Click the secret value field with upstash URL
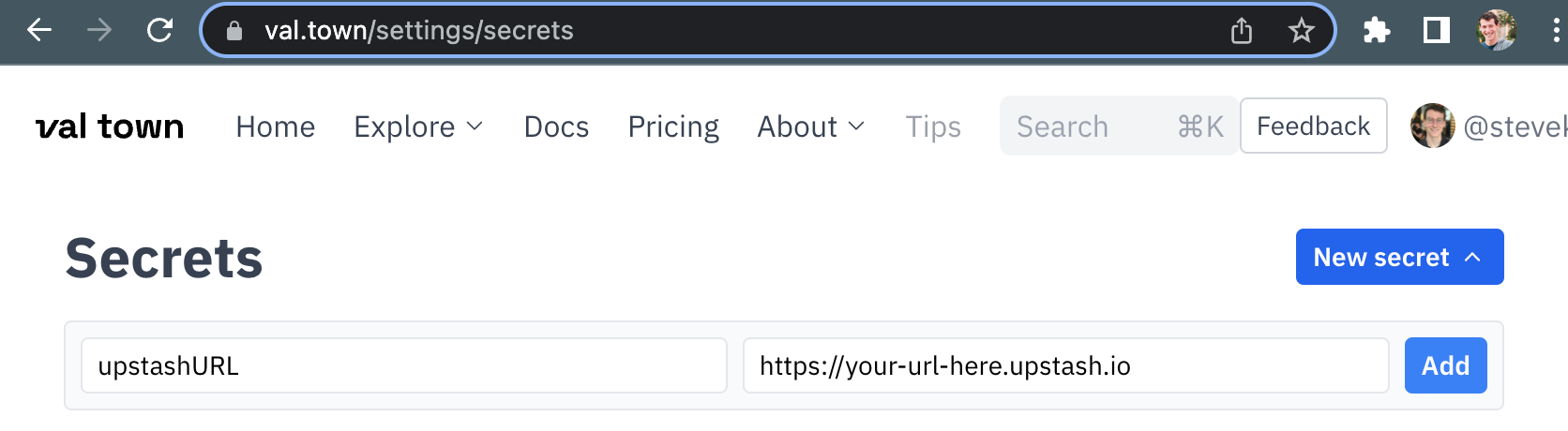Image resolution: width=1568 pixels, height=431 pixels. point(1066,365)
